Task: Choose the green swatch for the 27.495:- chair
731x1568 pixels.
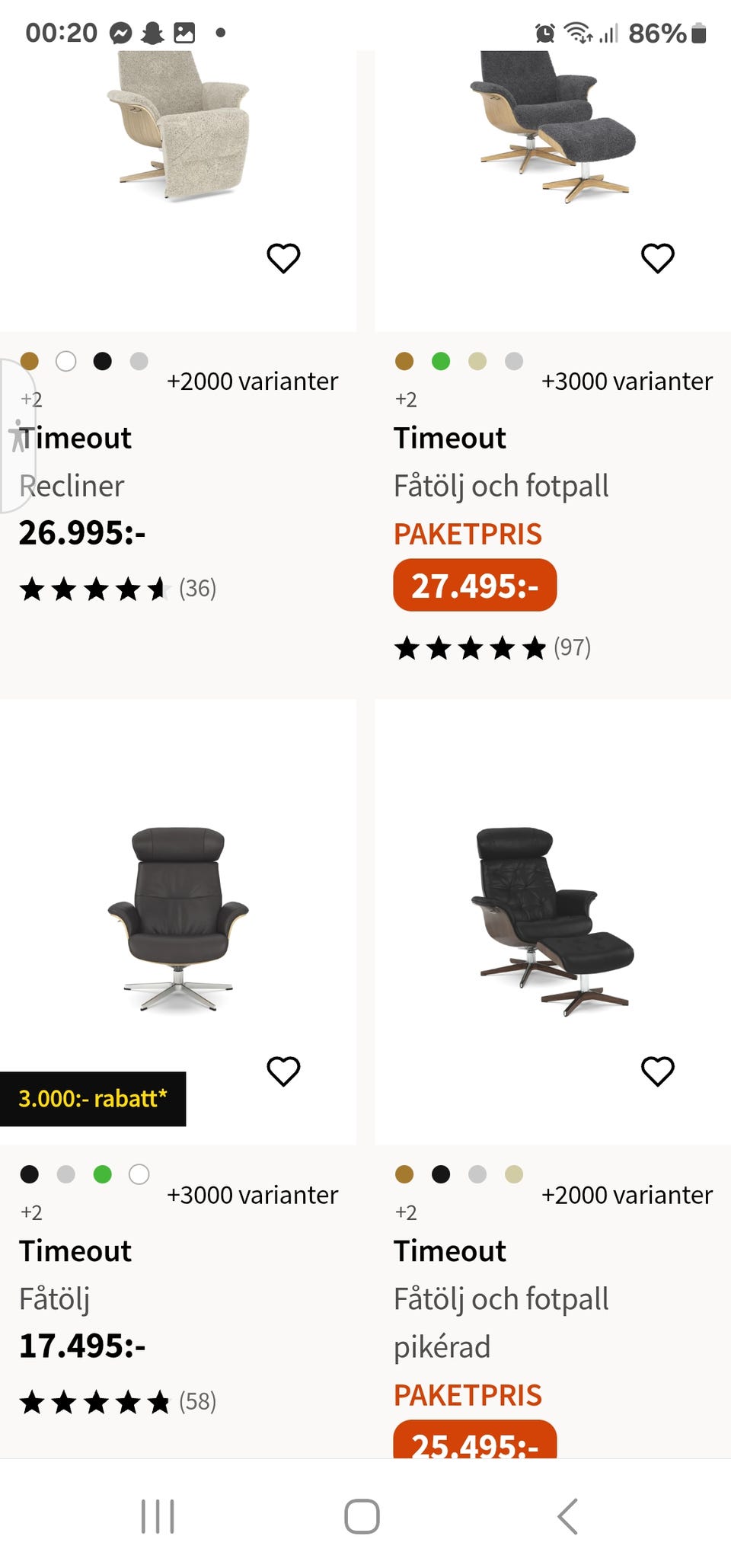Action: coord(441,361)
